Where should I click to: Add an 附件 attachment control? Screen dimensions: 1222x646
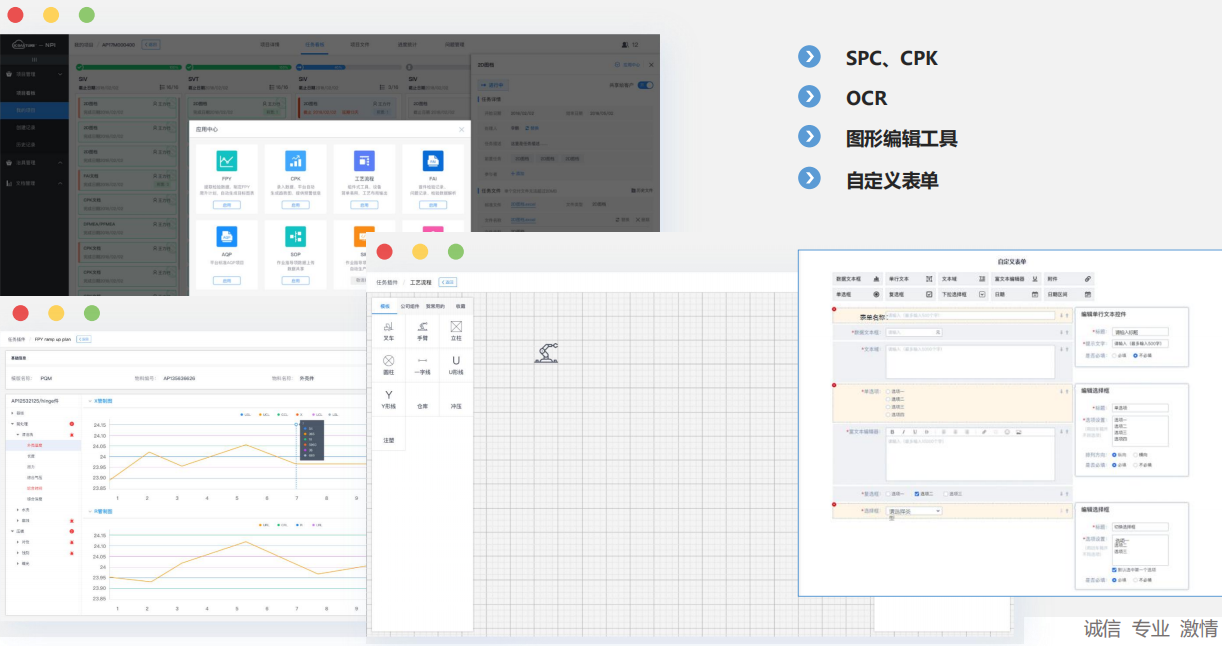[x=1069, y=279]
